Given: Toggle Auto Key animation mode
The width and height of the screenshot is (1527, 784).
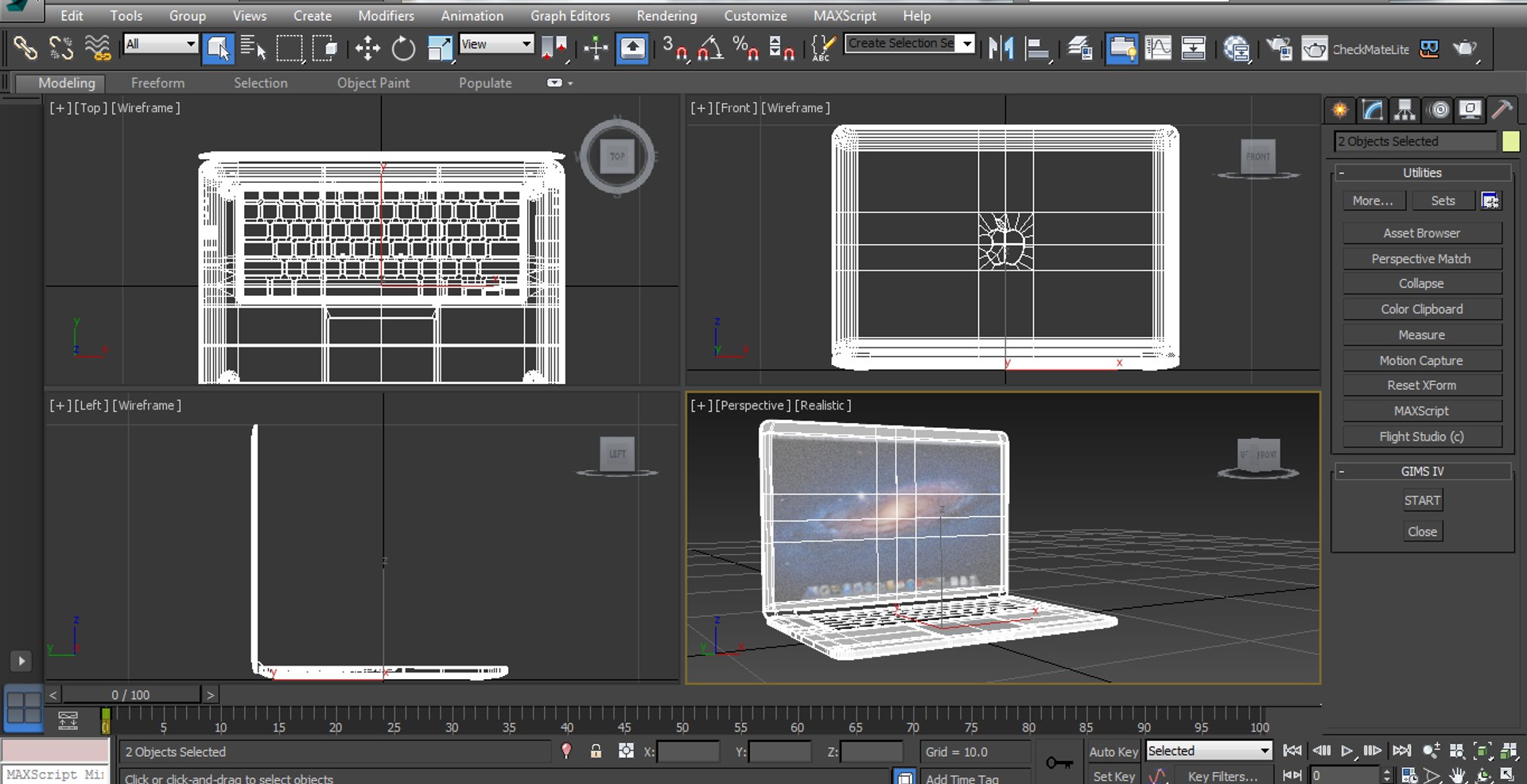Looking at the screenshot, I should [x=1113, y=751].
